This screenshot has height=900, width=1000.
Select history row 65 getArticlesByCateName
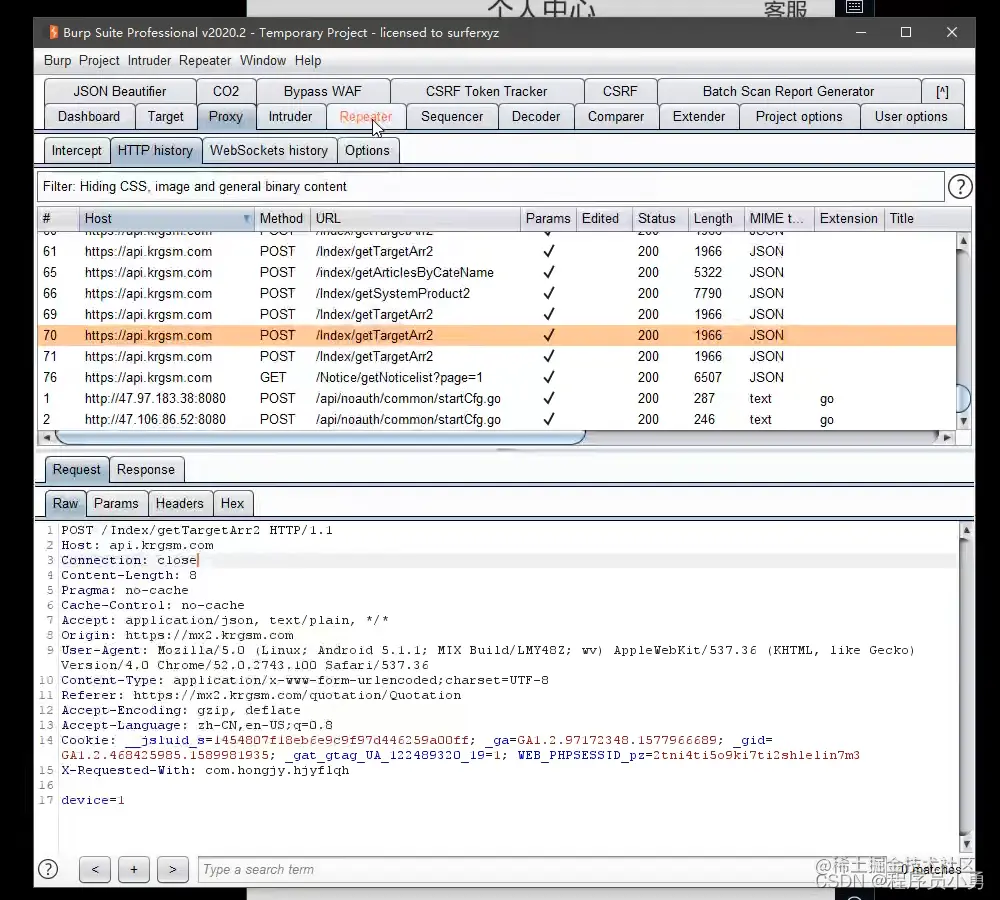click(x=497, y=272)
